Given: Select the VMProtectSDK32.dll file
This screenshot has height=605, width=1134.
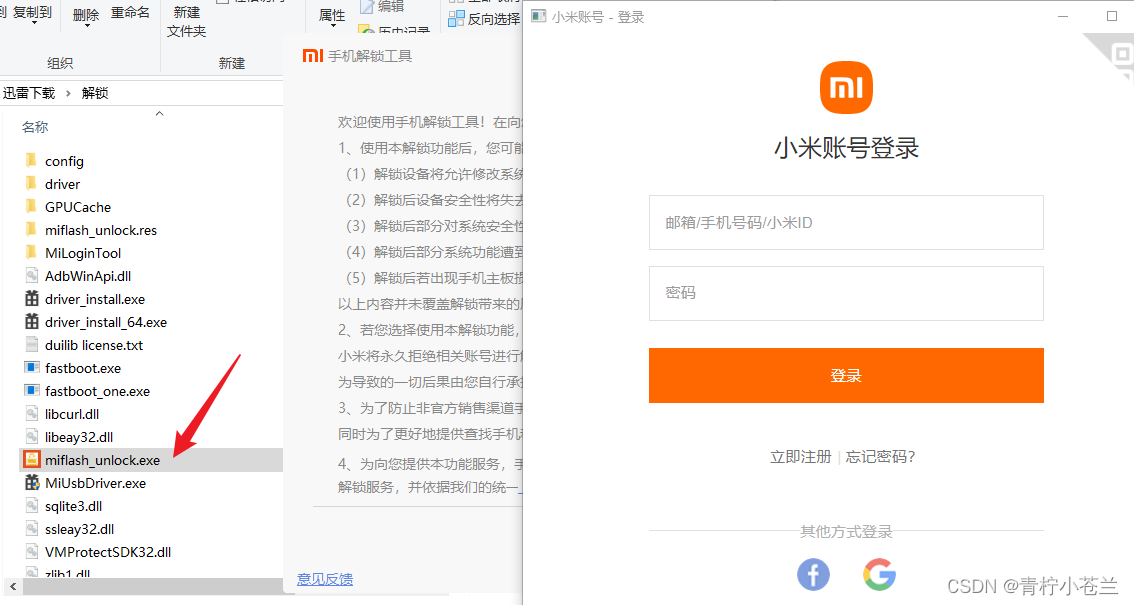Looking at the screenshot, I should point(108,552).
